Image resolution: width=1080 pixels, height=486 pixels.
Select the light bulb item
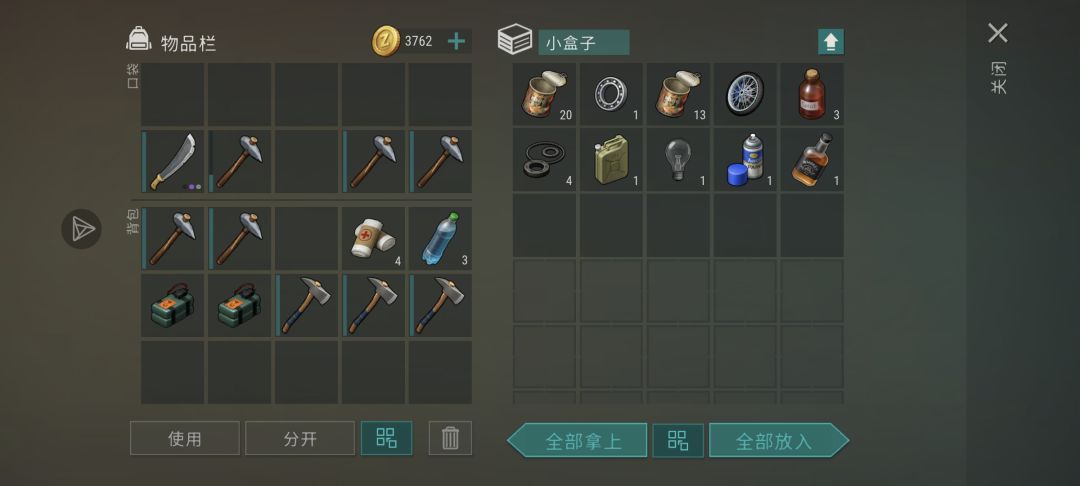click(x=678, y=160)
